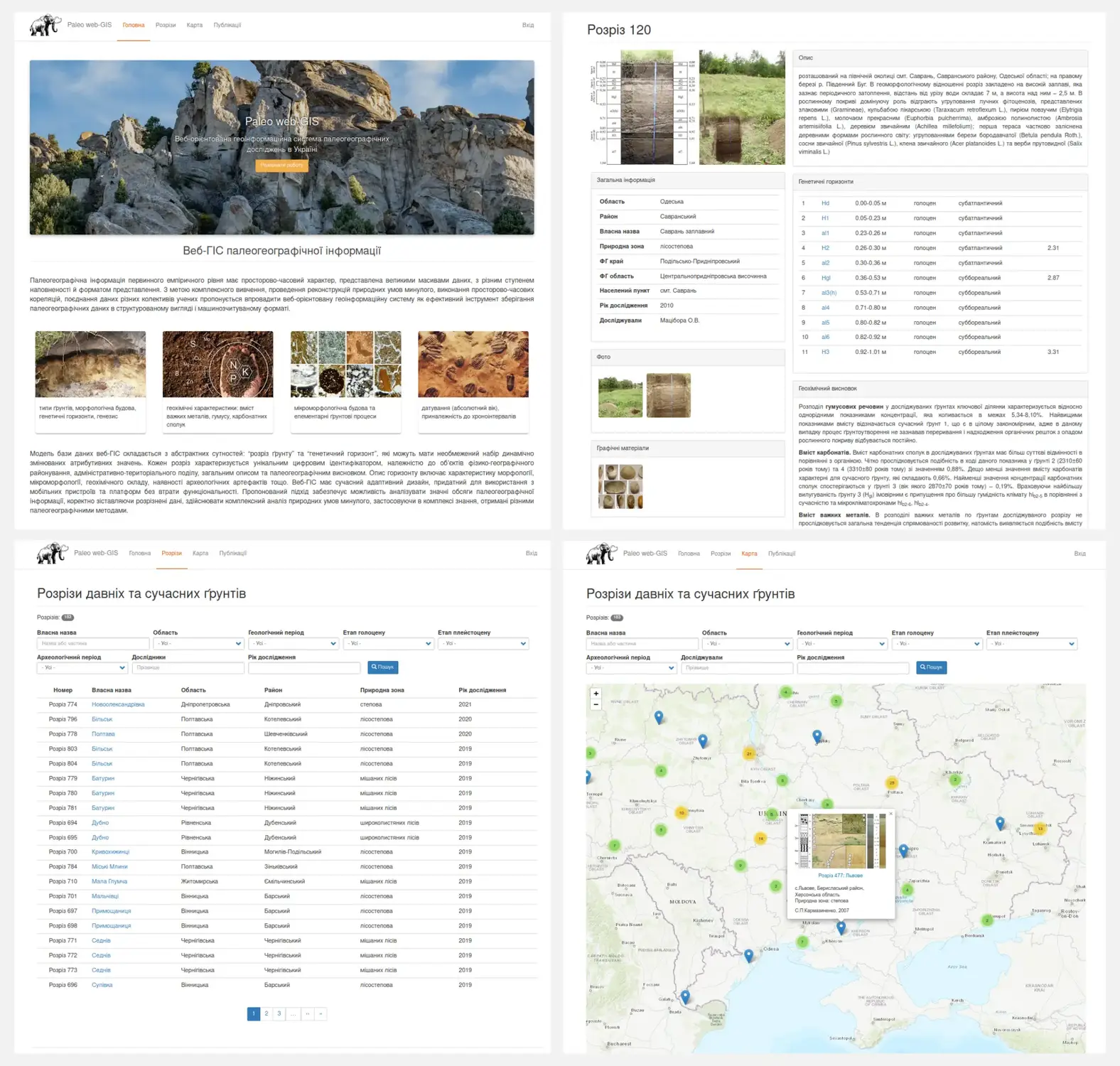Open the Етап плейстоцену dropdown on the list page
This screenshot has height=1066, width=1120.
(x=483, y=644)
